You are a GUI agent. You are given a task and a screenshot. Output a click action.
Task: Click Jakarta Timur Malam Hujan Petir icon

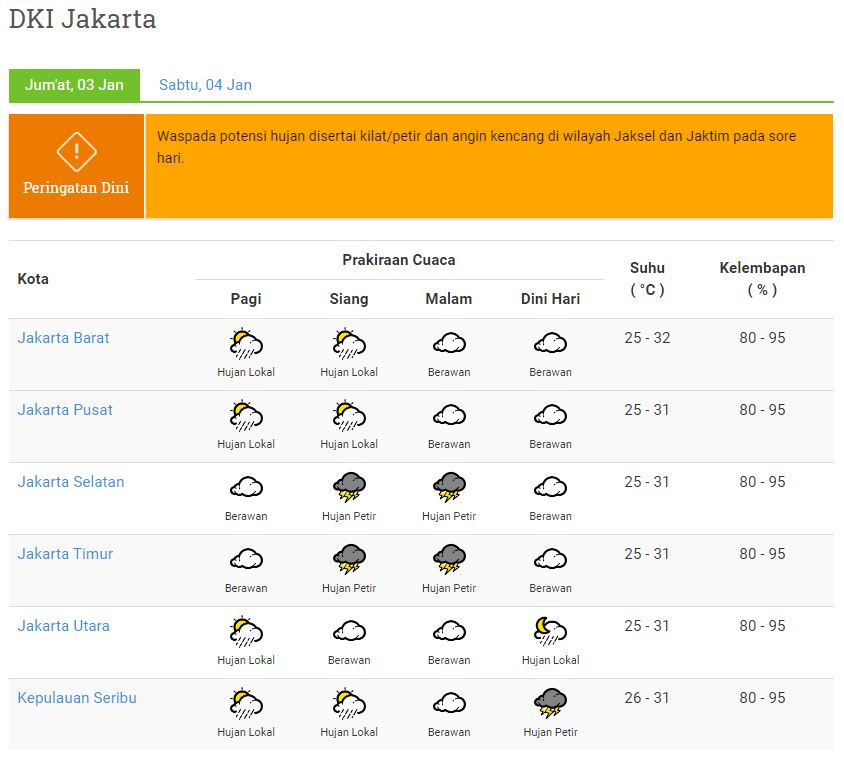pyautogui.click(x=449, y=559)
